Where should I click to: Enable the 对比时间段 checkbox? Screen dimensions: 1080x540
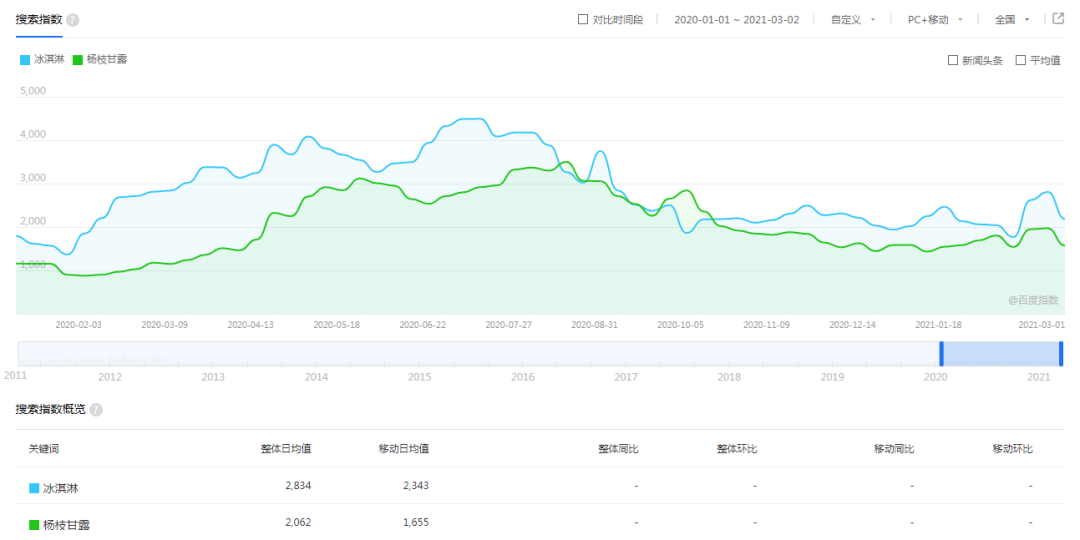583,19
